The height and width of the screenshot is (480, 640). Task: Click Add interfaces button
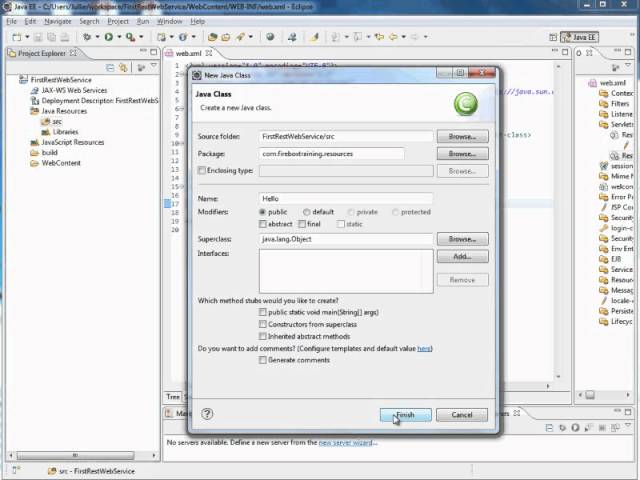click(x=462, y=256)
